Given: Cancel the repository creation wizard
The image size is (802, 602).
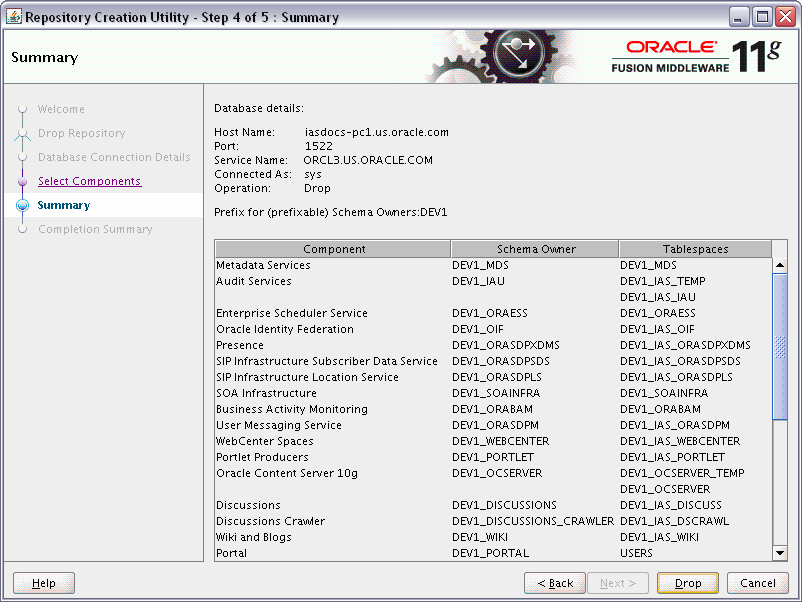Looking at the screenshot, I should [756, 583].
